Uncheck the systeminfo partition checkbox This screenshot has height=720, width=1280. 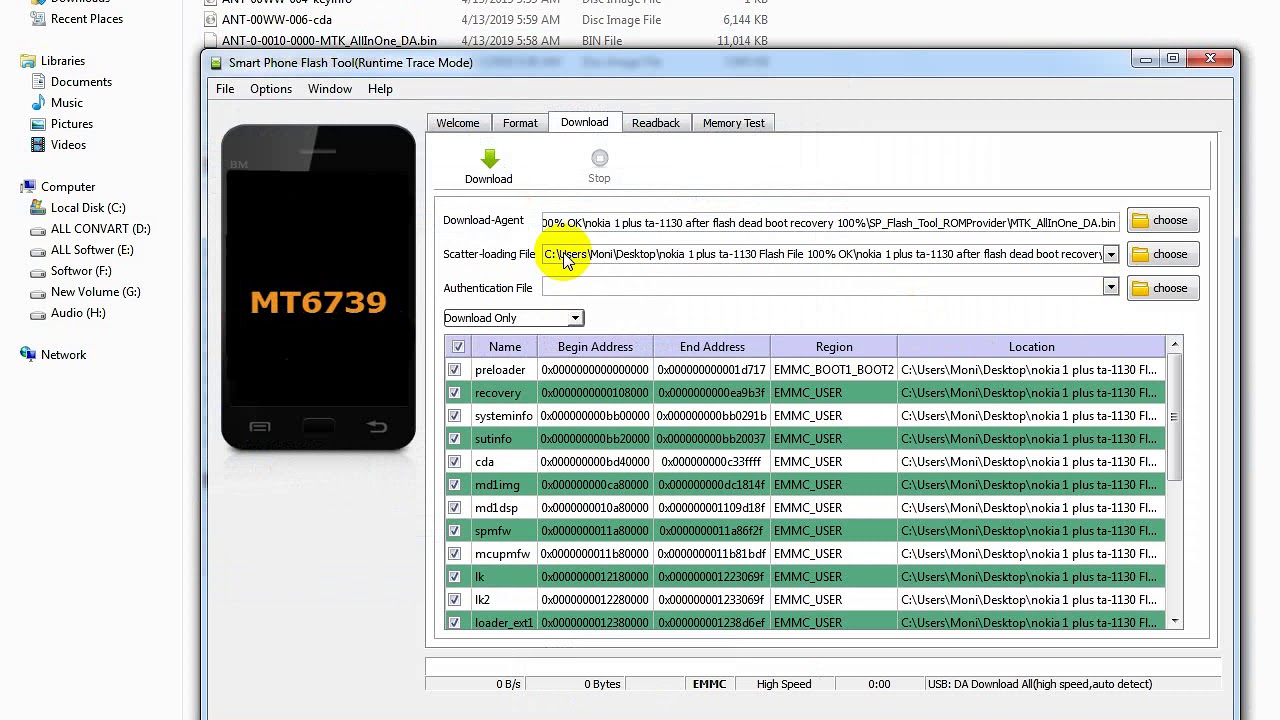click(454, 416)
